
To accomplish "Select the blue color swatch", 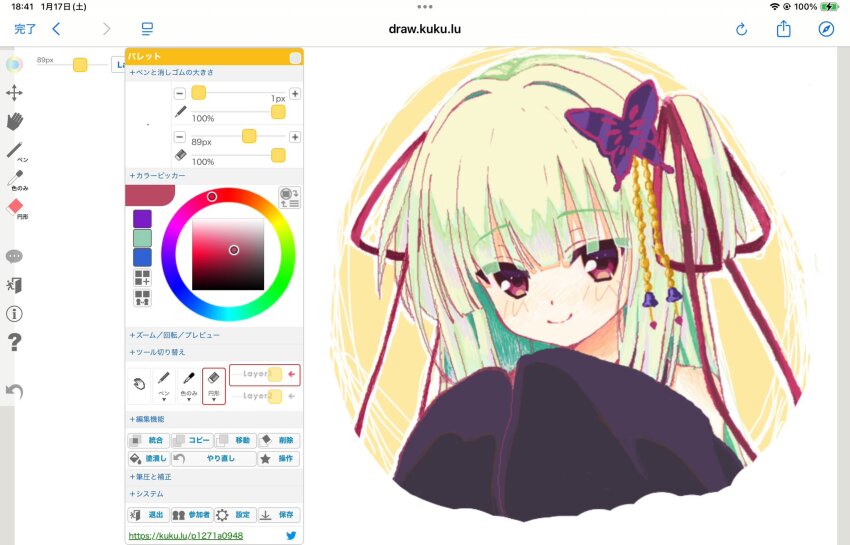I will click(x=142, y=257).
